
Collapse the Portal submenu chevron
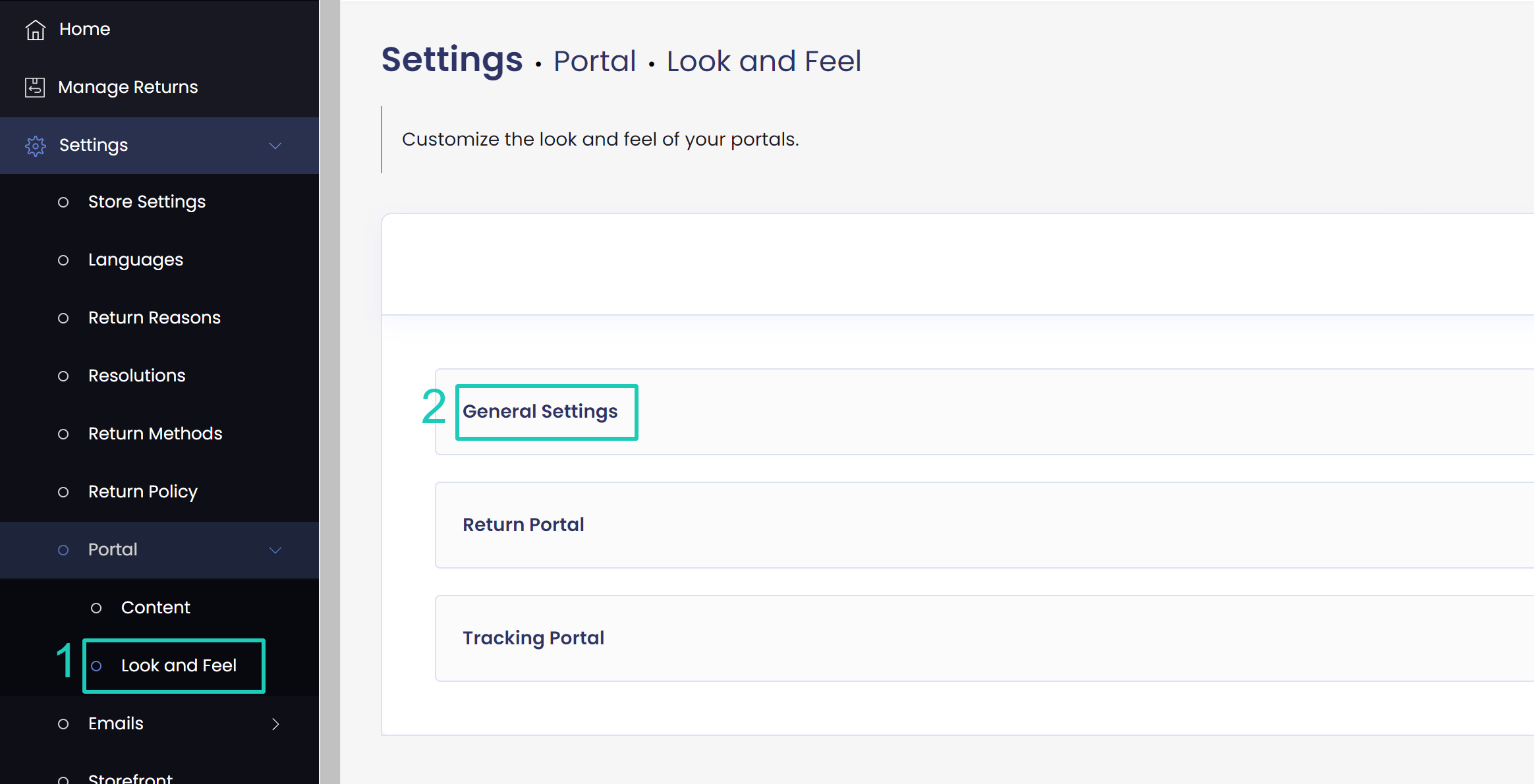[x=275, y=550]
